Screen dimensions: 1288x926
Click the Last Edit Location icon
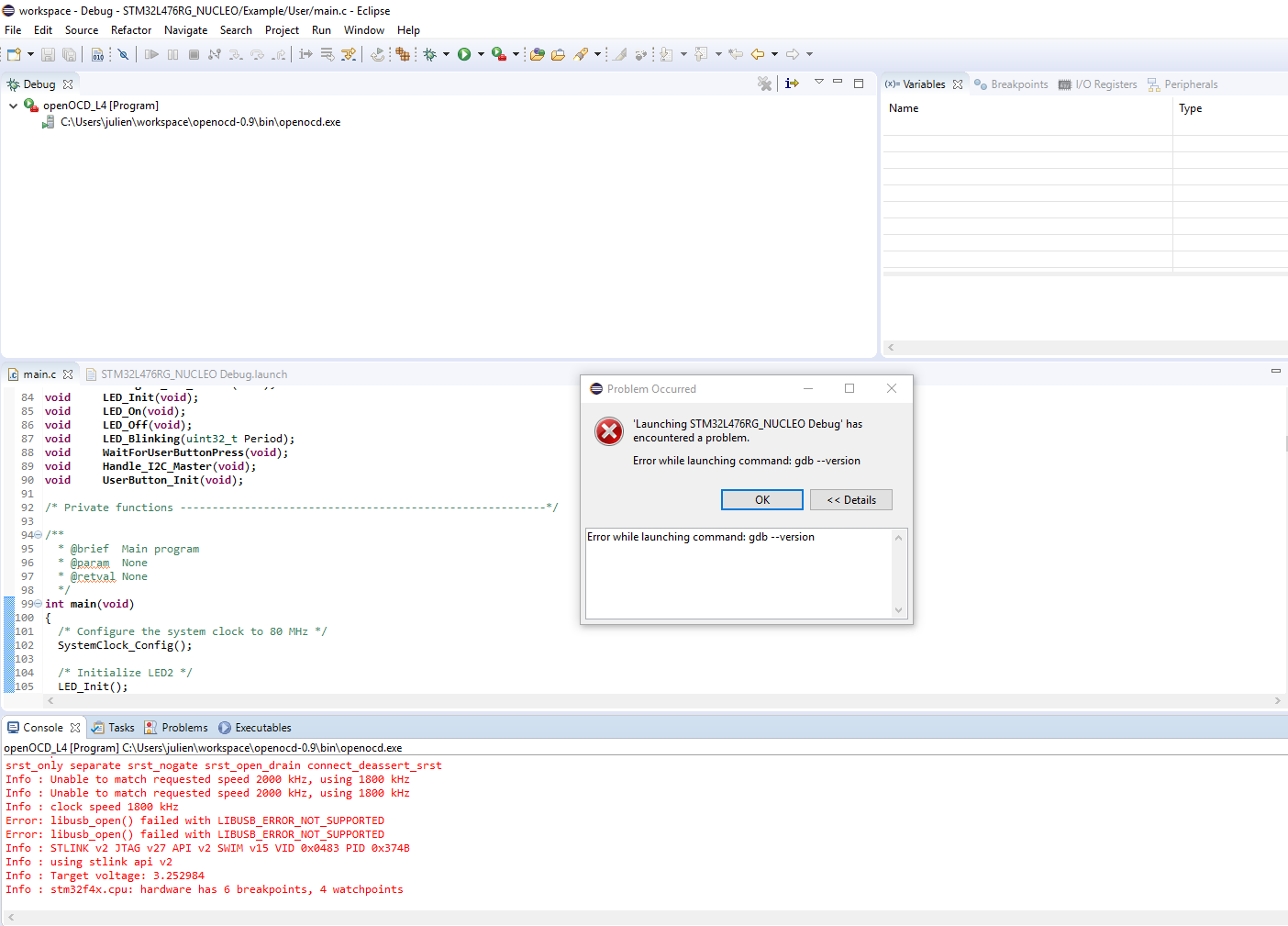[735, 54]
